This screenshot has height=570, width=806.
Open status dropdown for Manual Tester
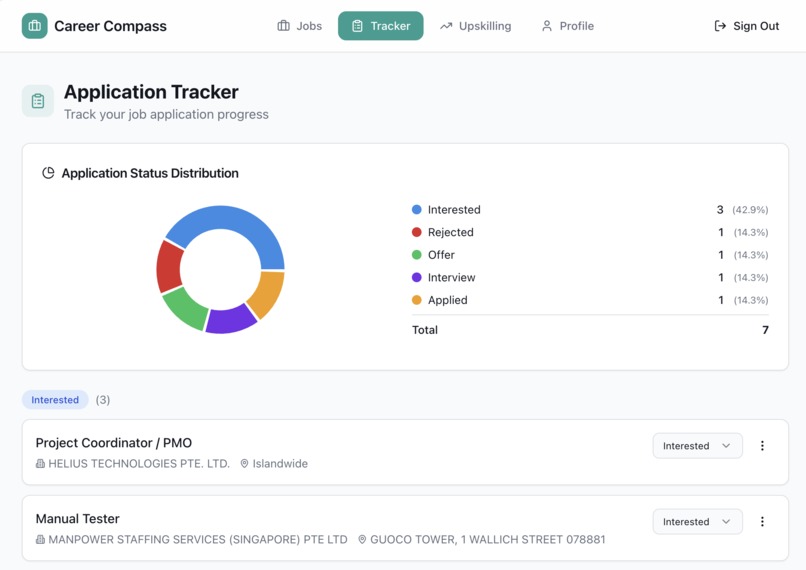tap(698, 522)
